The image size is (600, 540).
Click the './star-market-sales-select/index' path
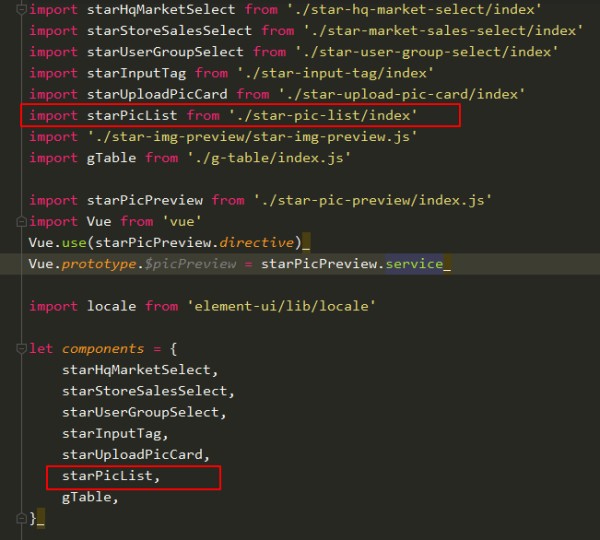point(443,31)
